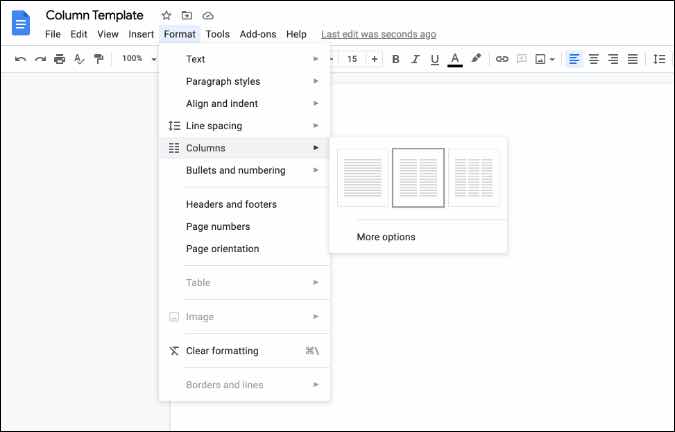Click the Column Template document title
The height and width of the screenshot is (432, 675).
point(94,15)
